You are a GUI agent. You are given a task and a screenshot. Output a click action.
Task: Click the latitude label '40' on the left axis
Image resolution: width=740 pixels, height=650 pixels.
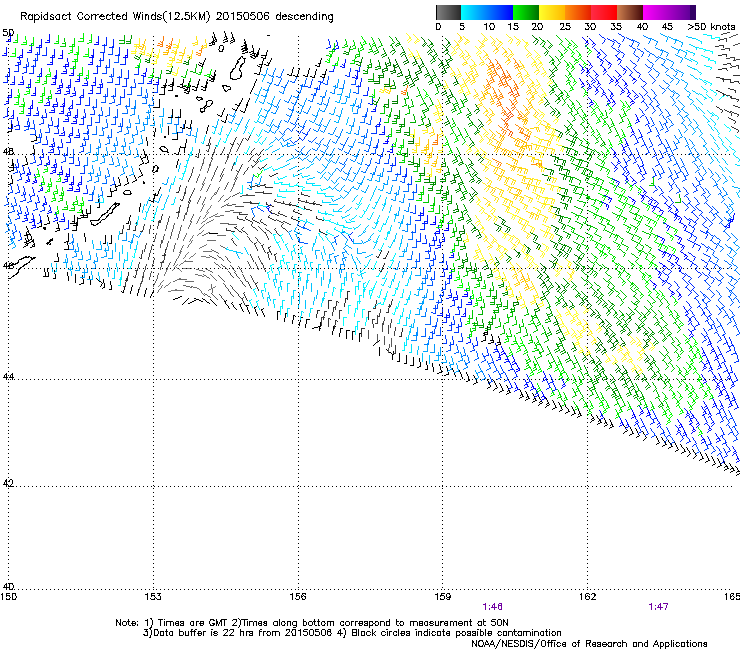[8, 586]
